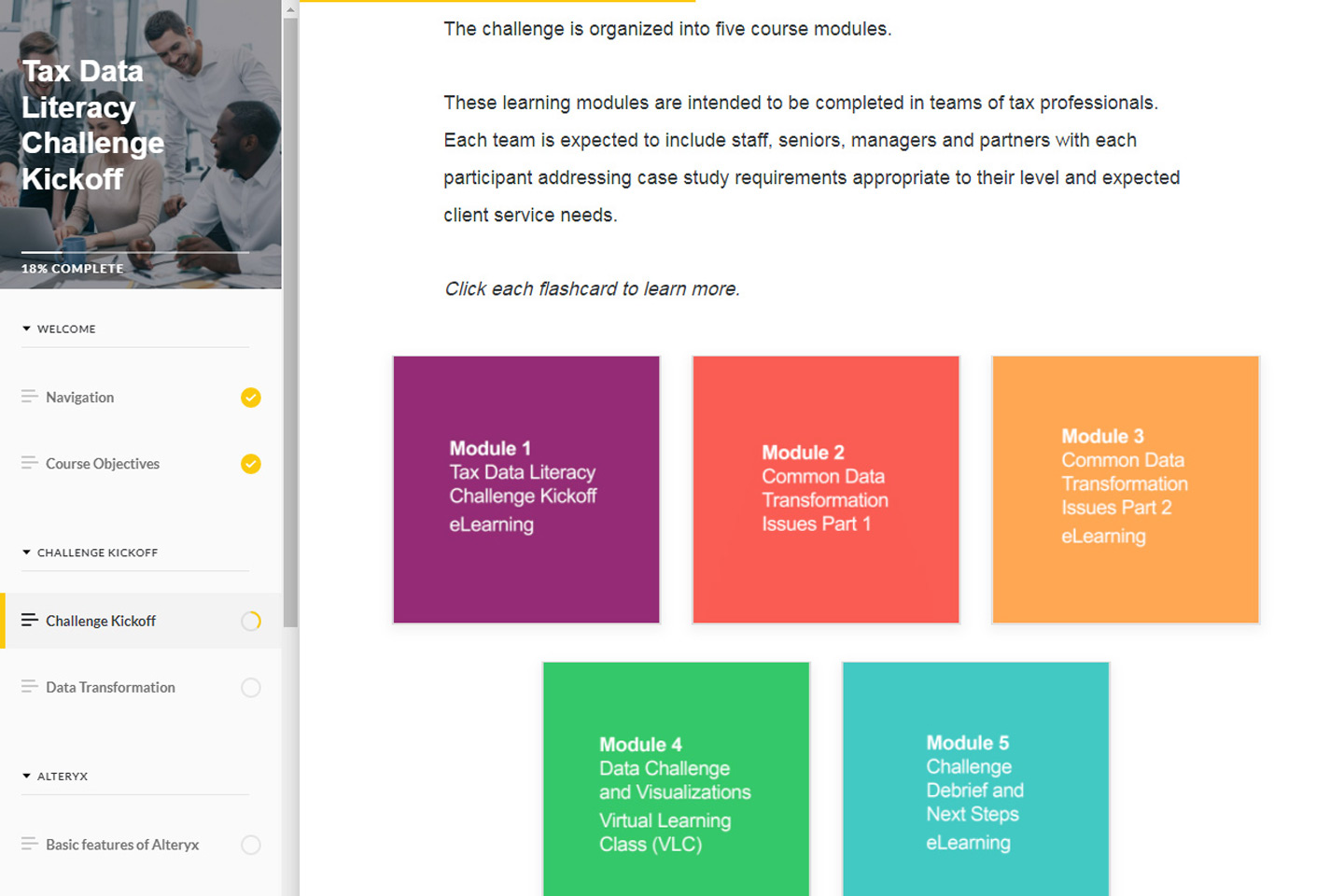Click the empty completion circle for Data Transformation
This screenshot has width=1344, height=896.
pyautogui.click(x=251, y=688)
